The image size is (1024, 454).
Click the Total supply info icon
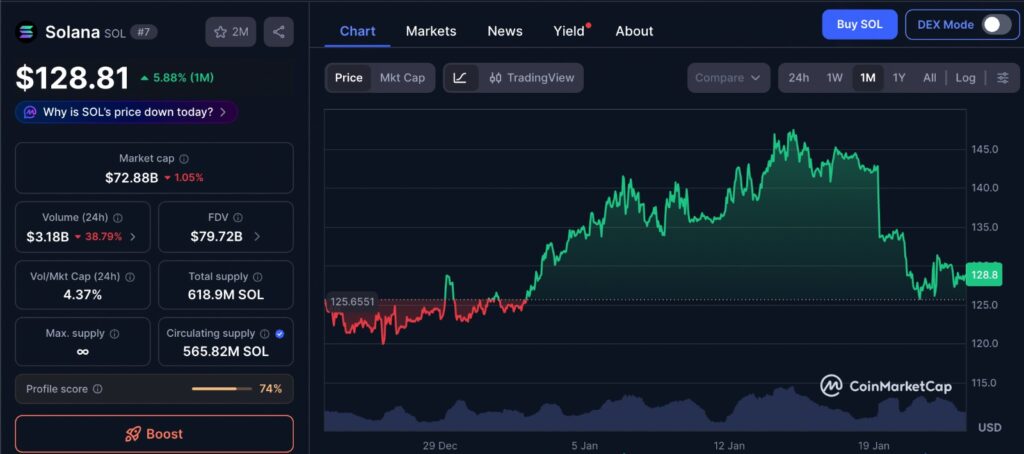click(258, 277)
